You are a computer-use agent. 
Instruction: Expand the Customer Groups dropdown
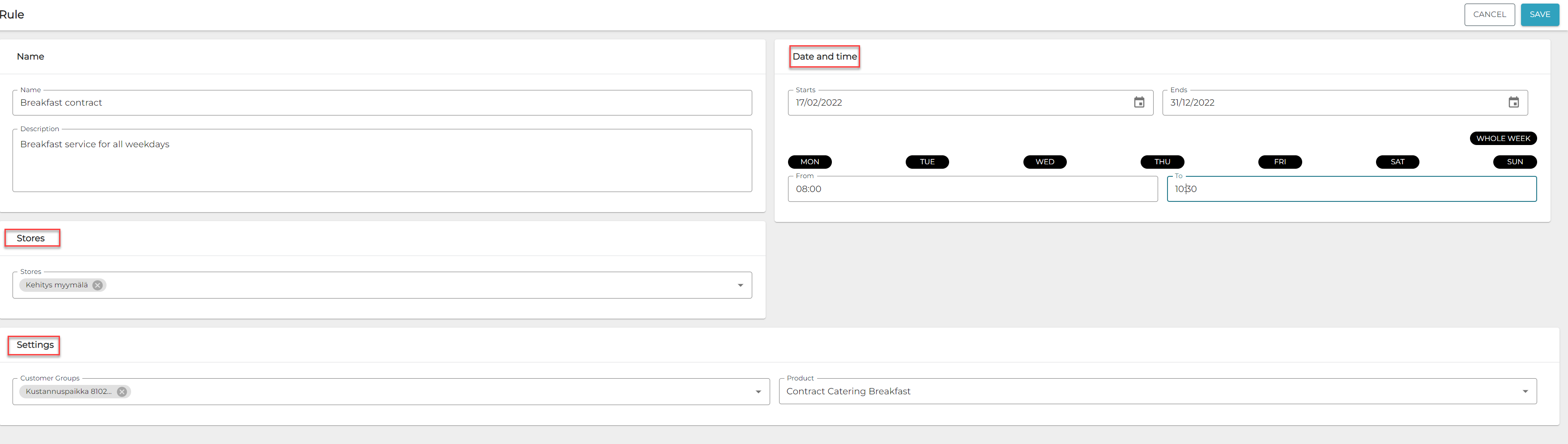click(758, 392)
